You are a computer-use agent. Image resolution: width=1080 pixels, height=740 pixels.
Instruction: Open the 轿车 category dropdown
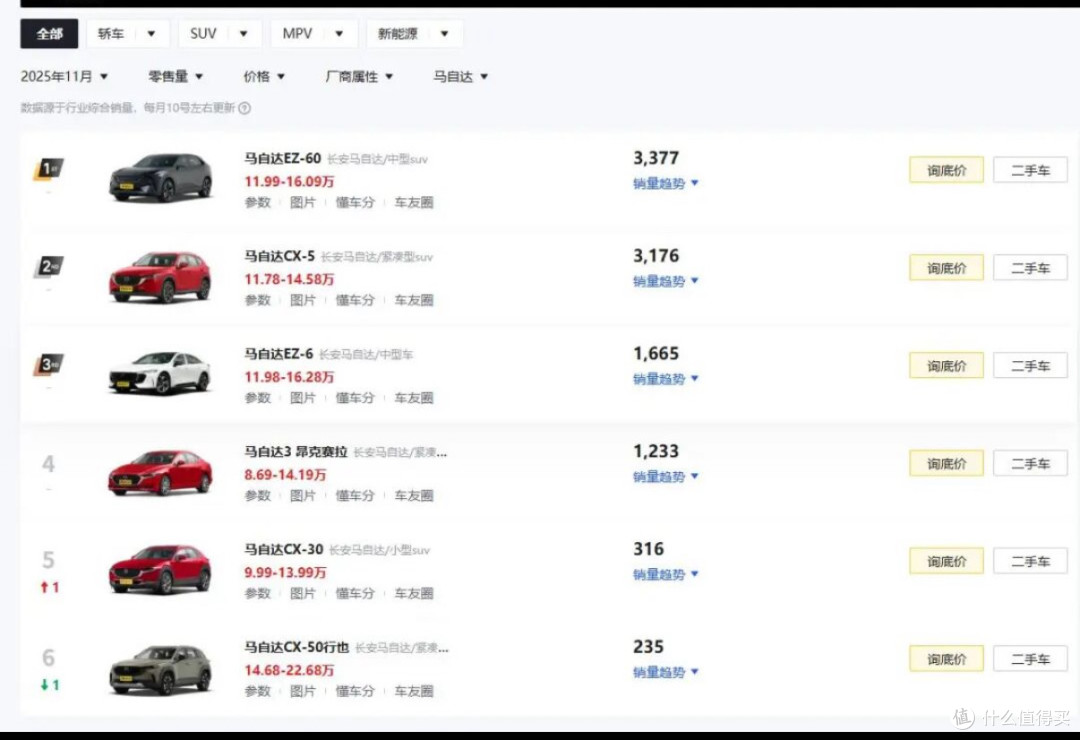(128, 34)
